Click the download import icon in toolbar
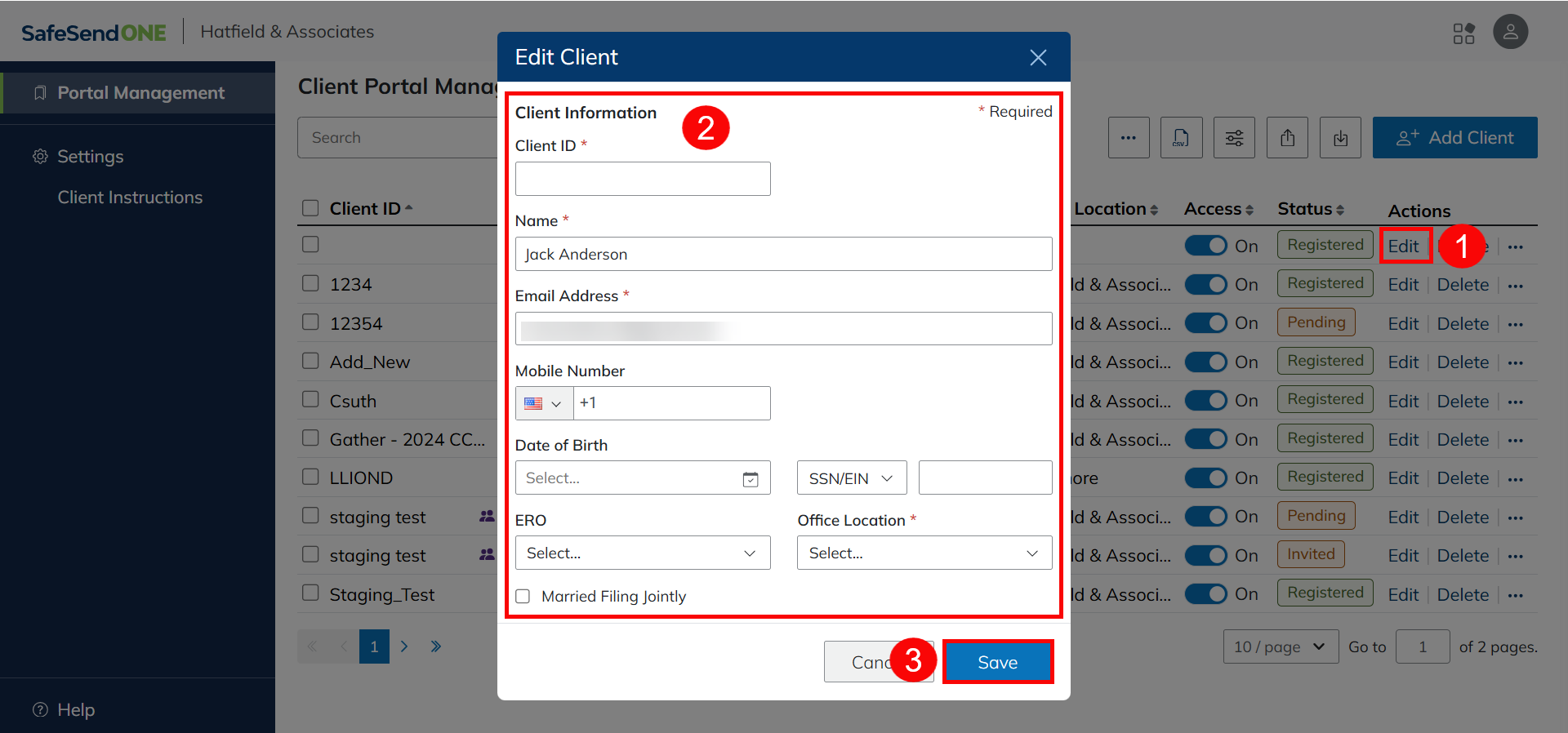This screenshot has width=1568, height=733. [1340, 138]
